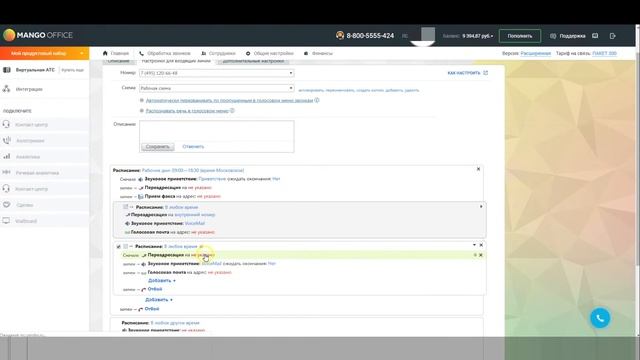Click the Отменить link
Screen dimensions: 640x360
point(193,147)
